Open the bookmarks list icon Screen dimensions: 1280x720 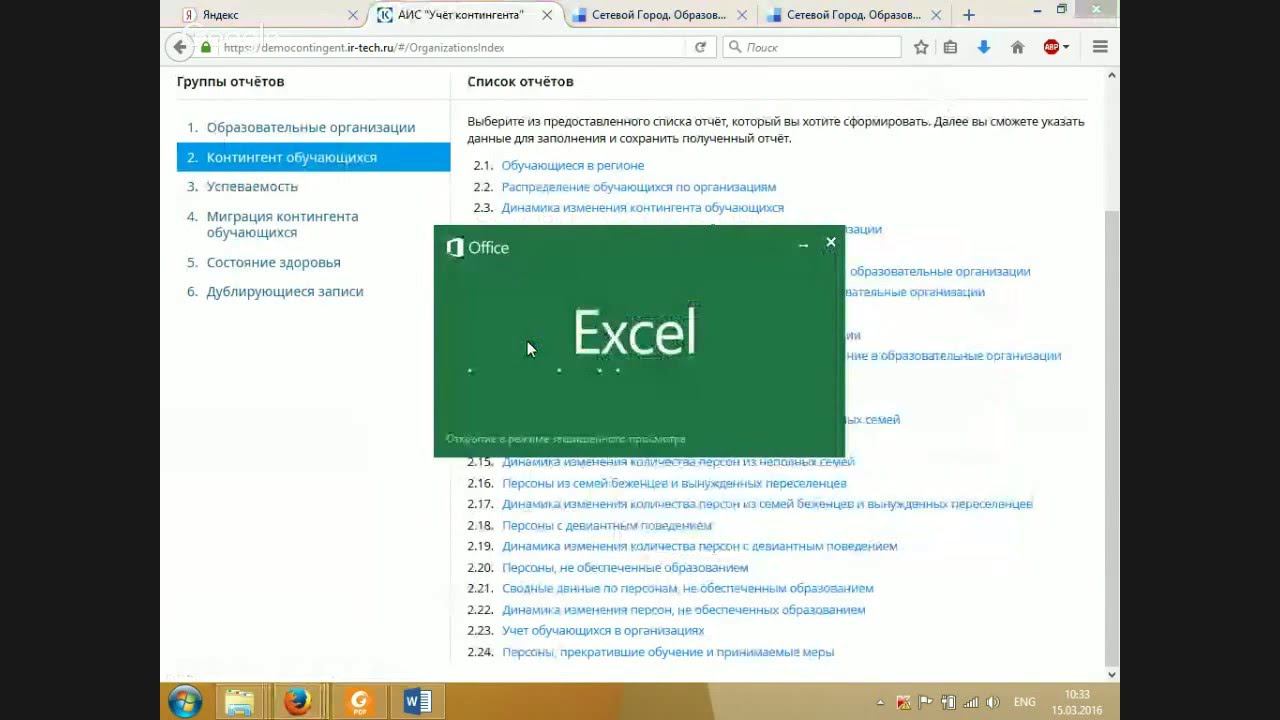click(x=950, y=47)
